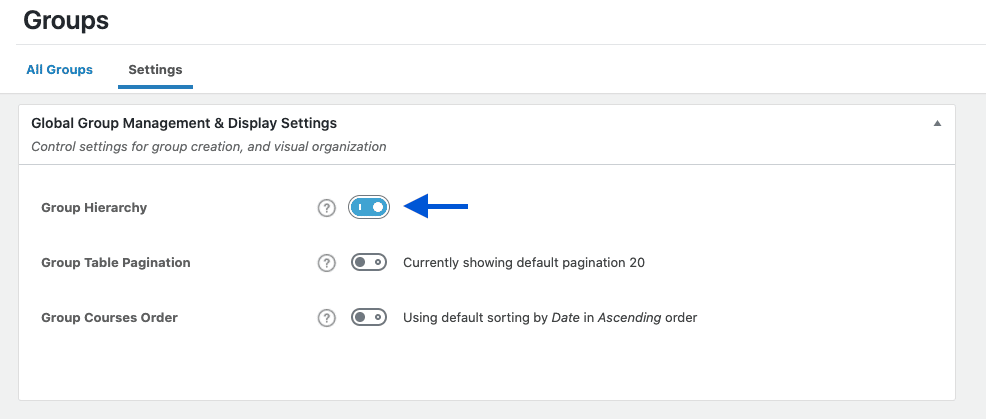Click the Groups page heading
The image size is (986, 419).
(66, 21)
